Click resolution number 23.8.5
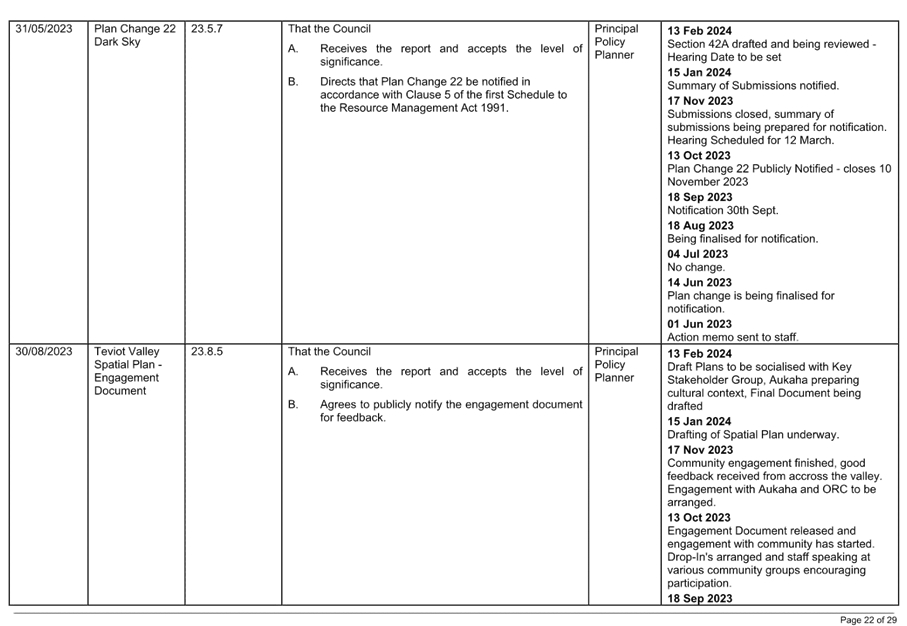The image size is (907, 626). (205, 352)
